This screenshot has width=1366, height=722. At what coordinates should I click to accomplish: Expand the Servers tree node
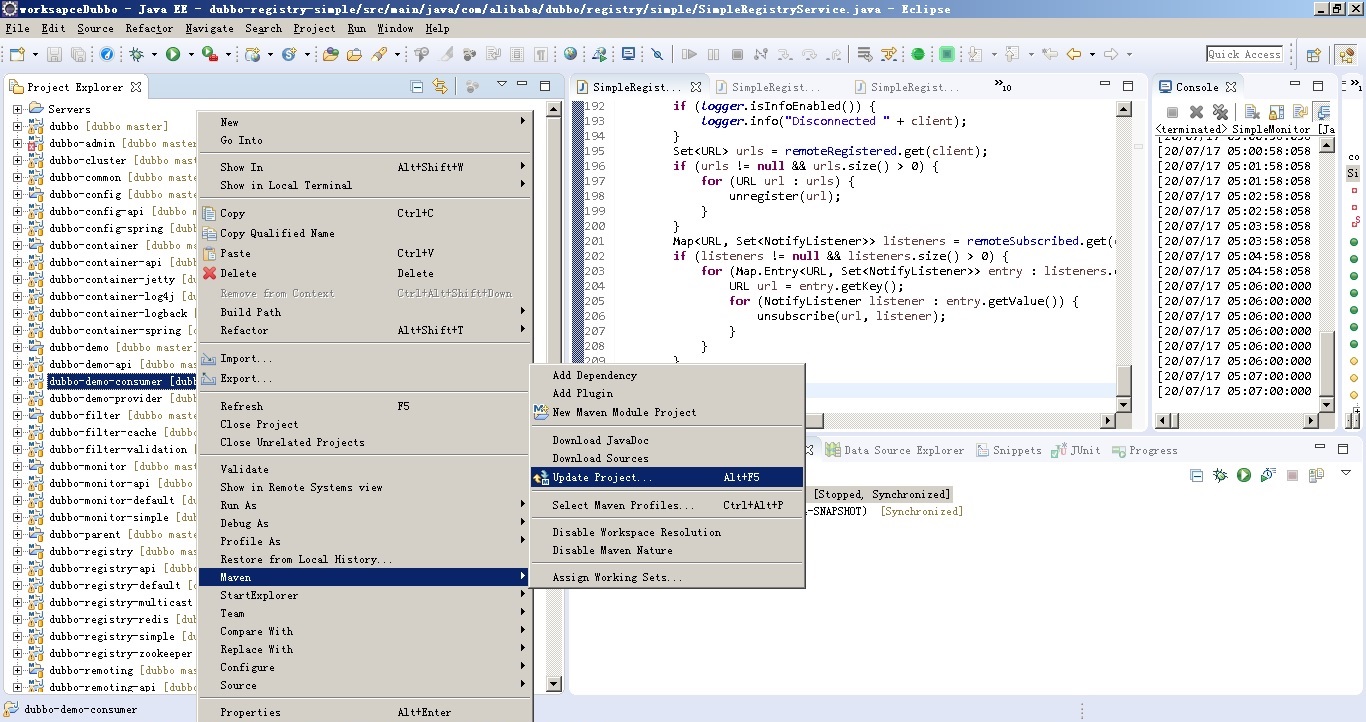(17, 109)
